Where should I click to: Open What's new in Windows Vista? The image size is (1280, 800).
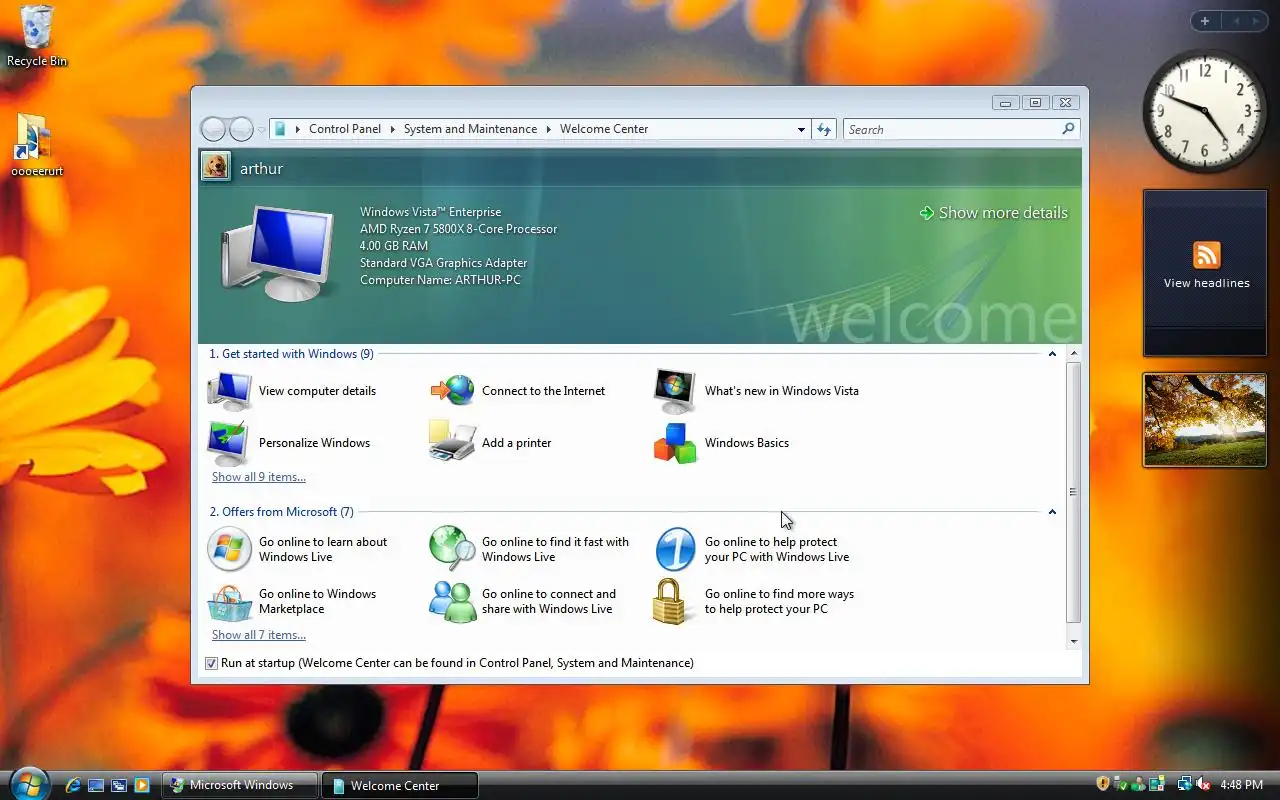756,391
